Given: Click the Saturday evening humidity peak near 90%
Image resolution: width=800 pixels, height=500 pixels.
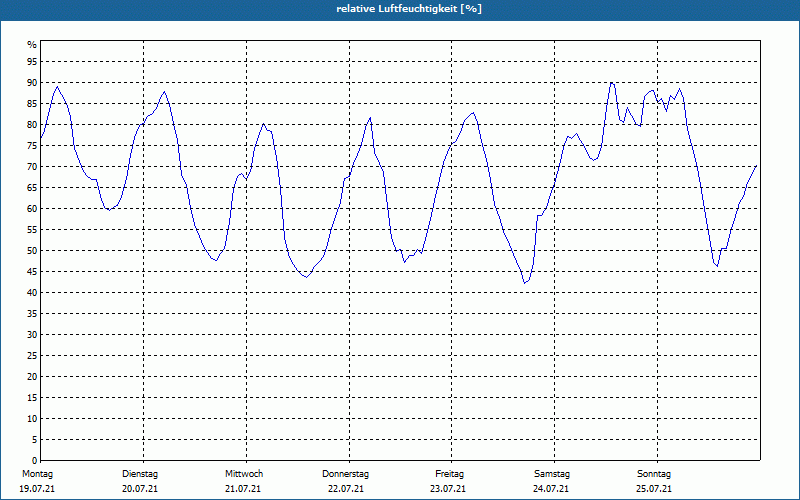Looking at the screenshot, I should (612, 83).
